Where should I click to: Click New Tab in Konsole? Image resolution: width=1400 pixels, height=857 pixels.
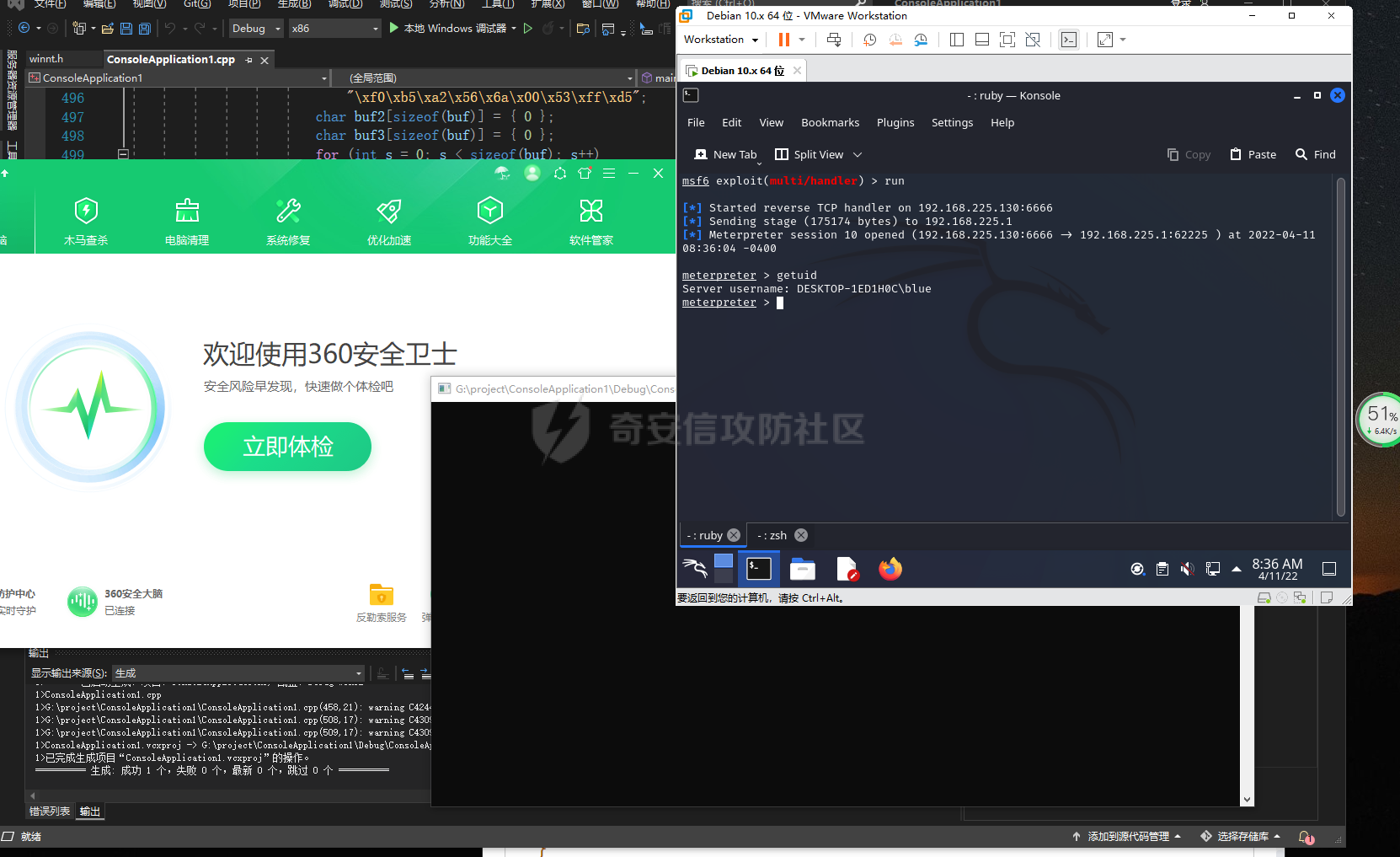tap(725, 154)
